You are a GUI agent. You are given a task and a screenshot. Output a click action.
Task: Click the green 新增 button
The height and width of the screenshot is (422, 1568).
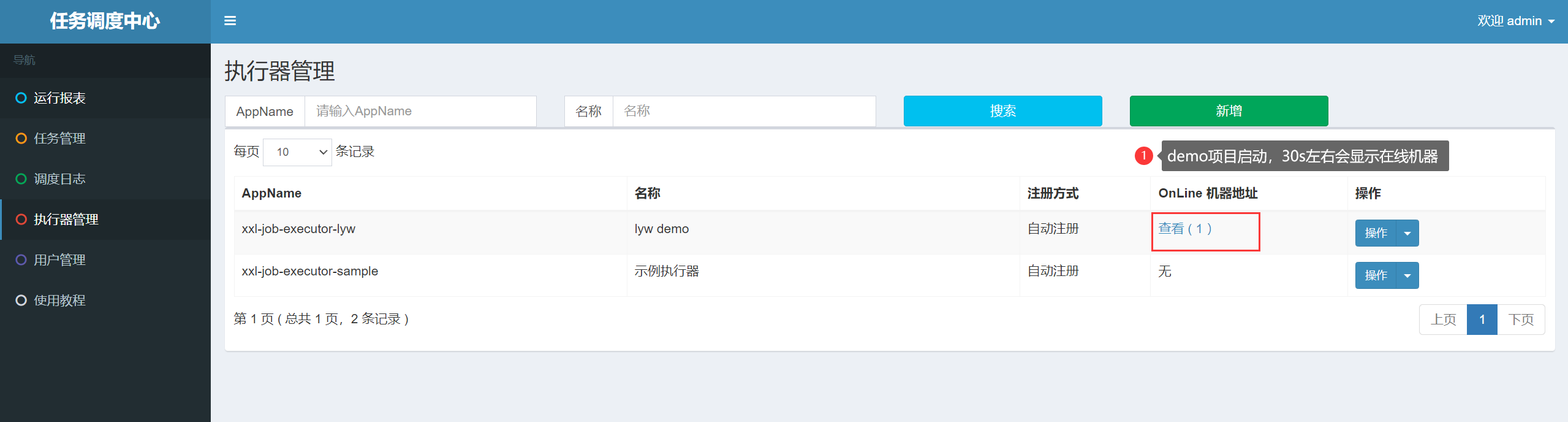click(1229, 111)
